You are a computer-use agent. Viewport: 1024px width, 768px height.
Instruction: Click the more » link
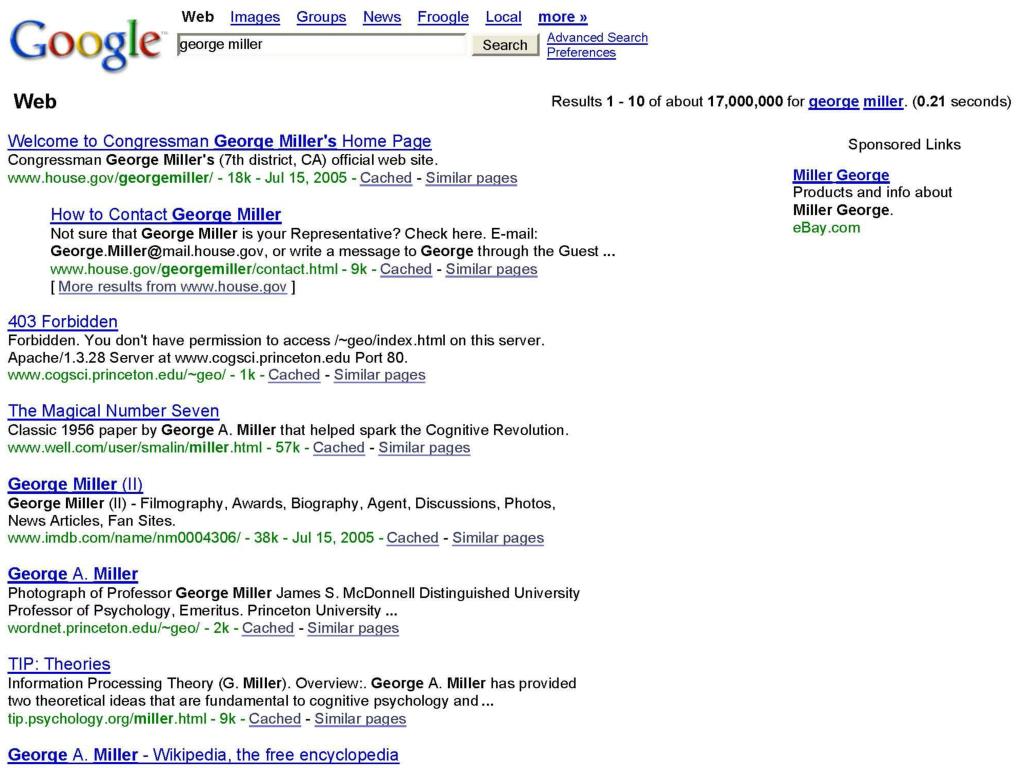(x=563, y=17)
